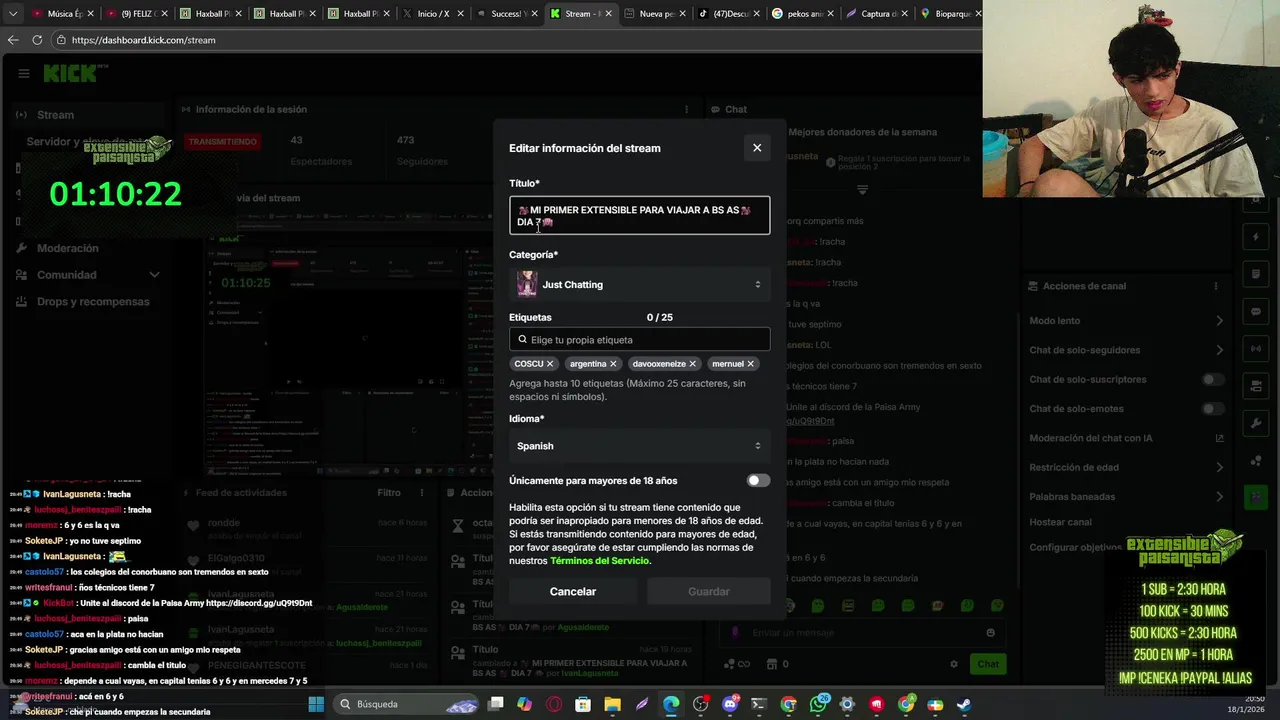Open Información de la sesión options menu
The width and height of the screenshot is (1280, 720).
click(686, 110)
